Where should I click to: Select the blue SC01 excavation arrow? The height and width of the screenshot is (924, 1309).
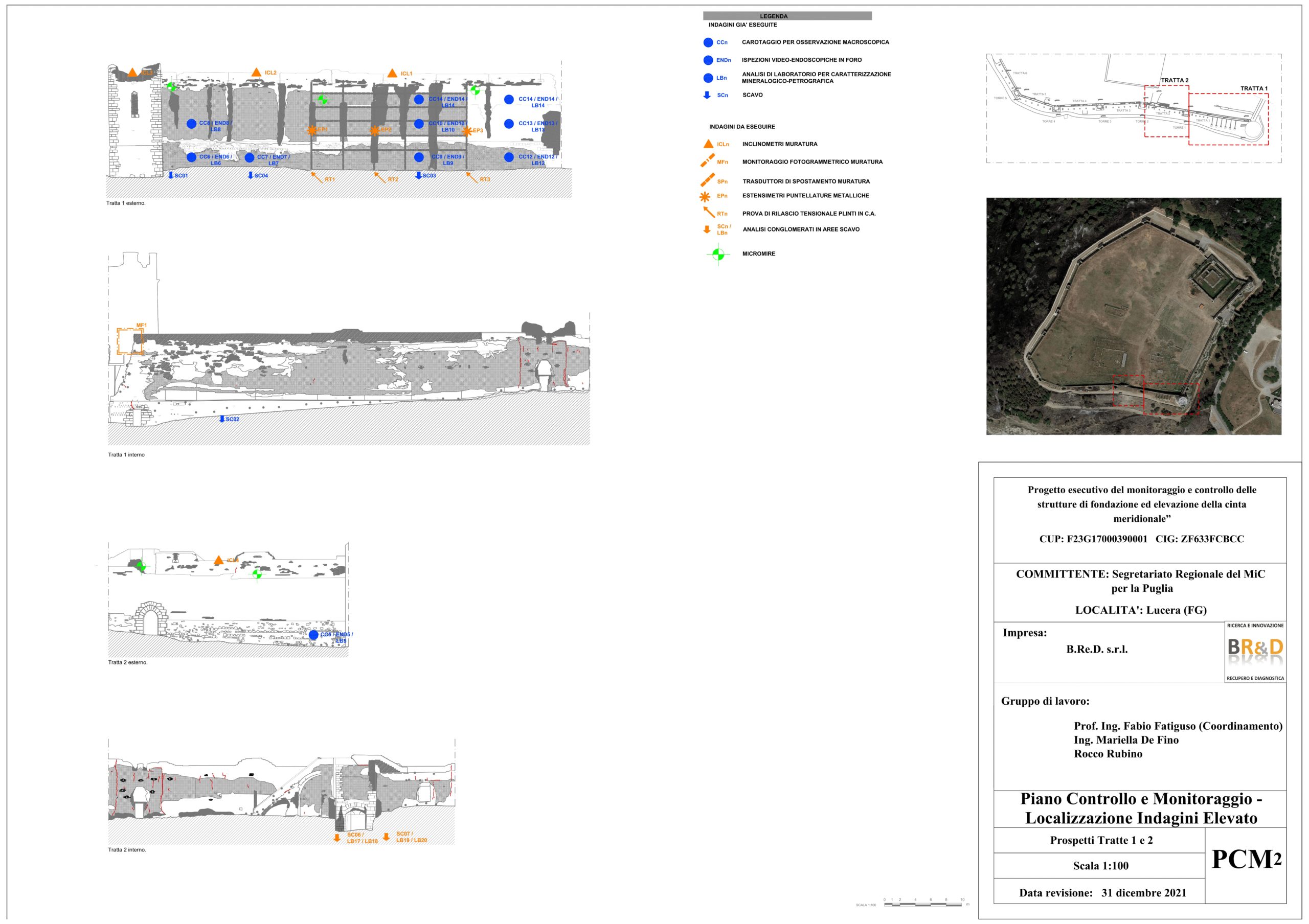[x=170, y=175]
